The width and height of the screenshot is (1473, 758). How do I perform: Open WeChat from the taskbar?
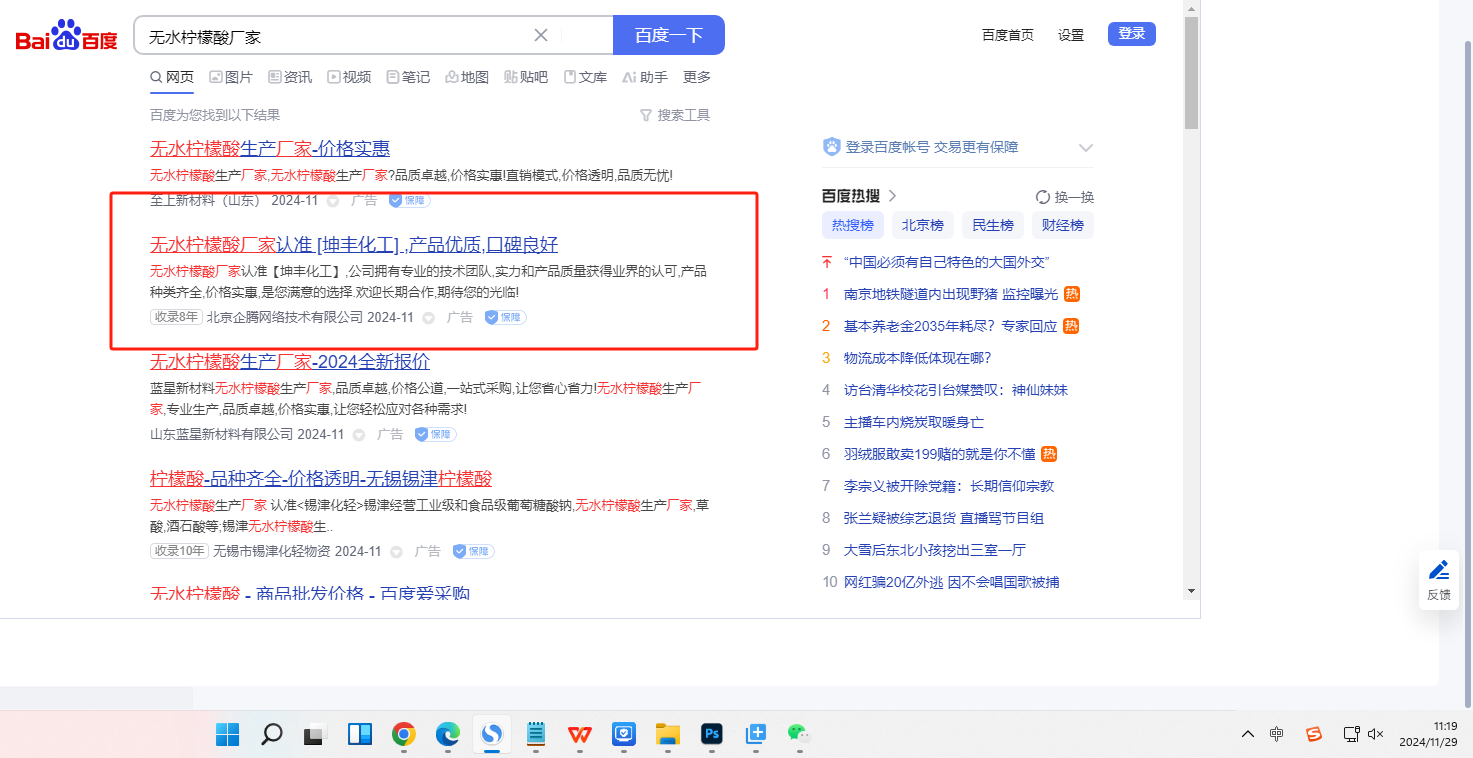(x=797, y=735)
